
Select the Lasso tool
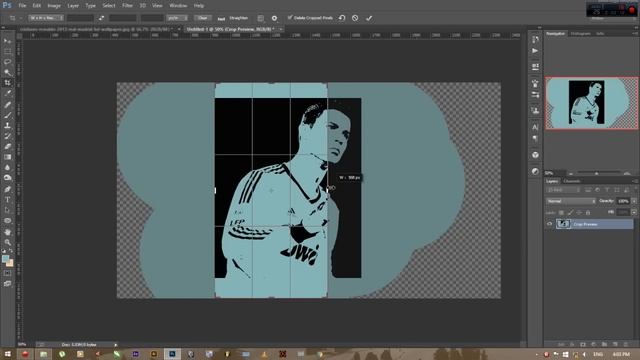point(7,62)
